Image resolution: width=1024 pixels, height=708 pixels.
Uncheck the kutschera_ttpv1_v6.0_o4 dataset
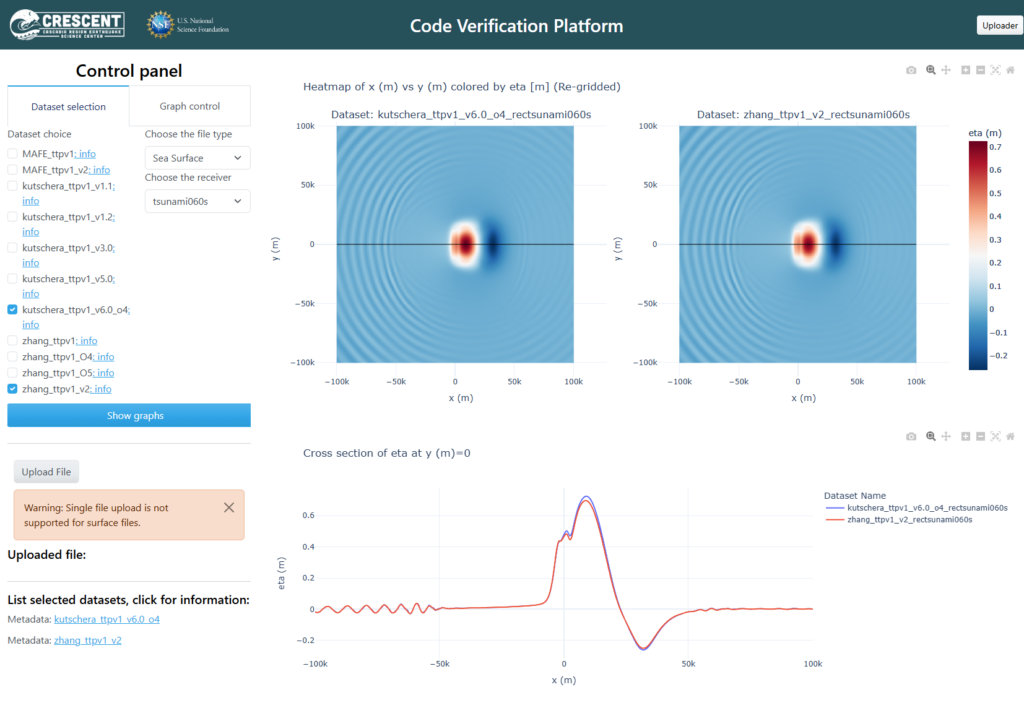coord(12,310)
